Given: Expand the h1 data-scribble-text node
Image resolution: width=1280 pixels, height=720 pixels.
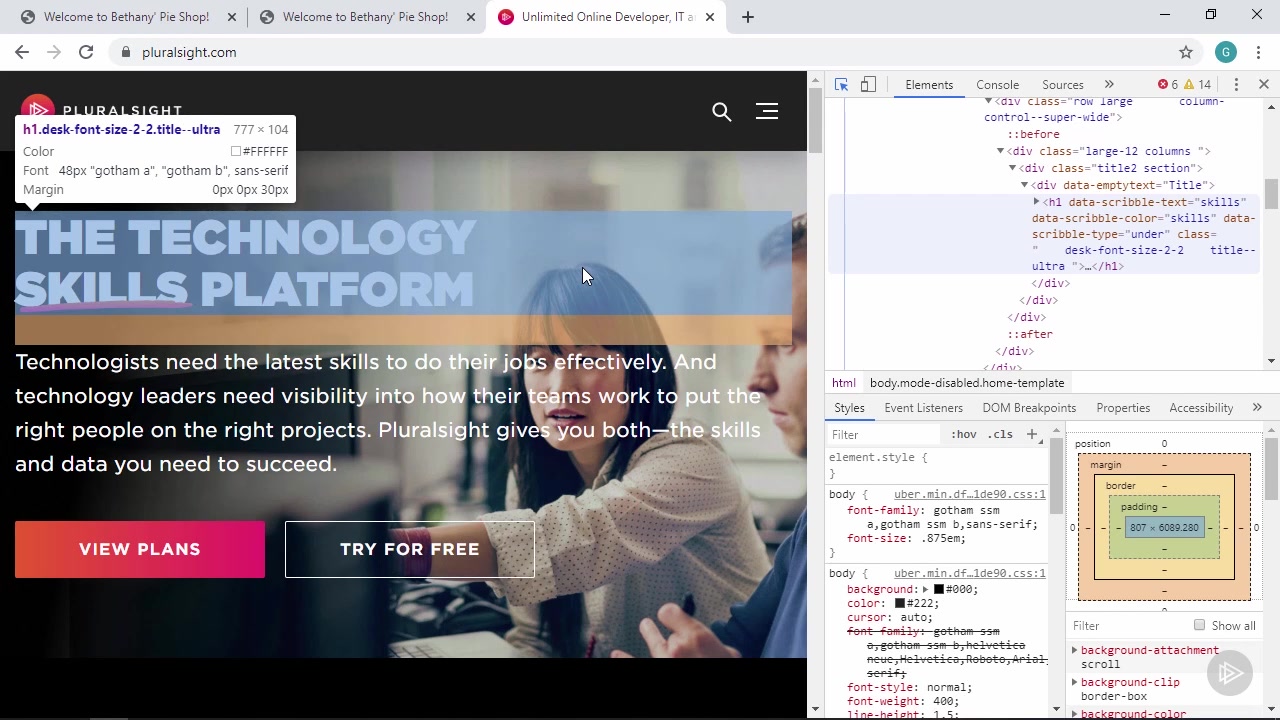Looking at the screenshot, I should click(1036, 202).
